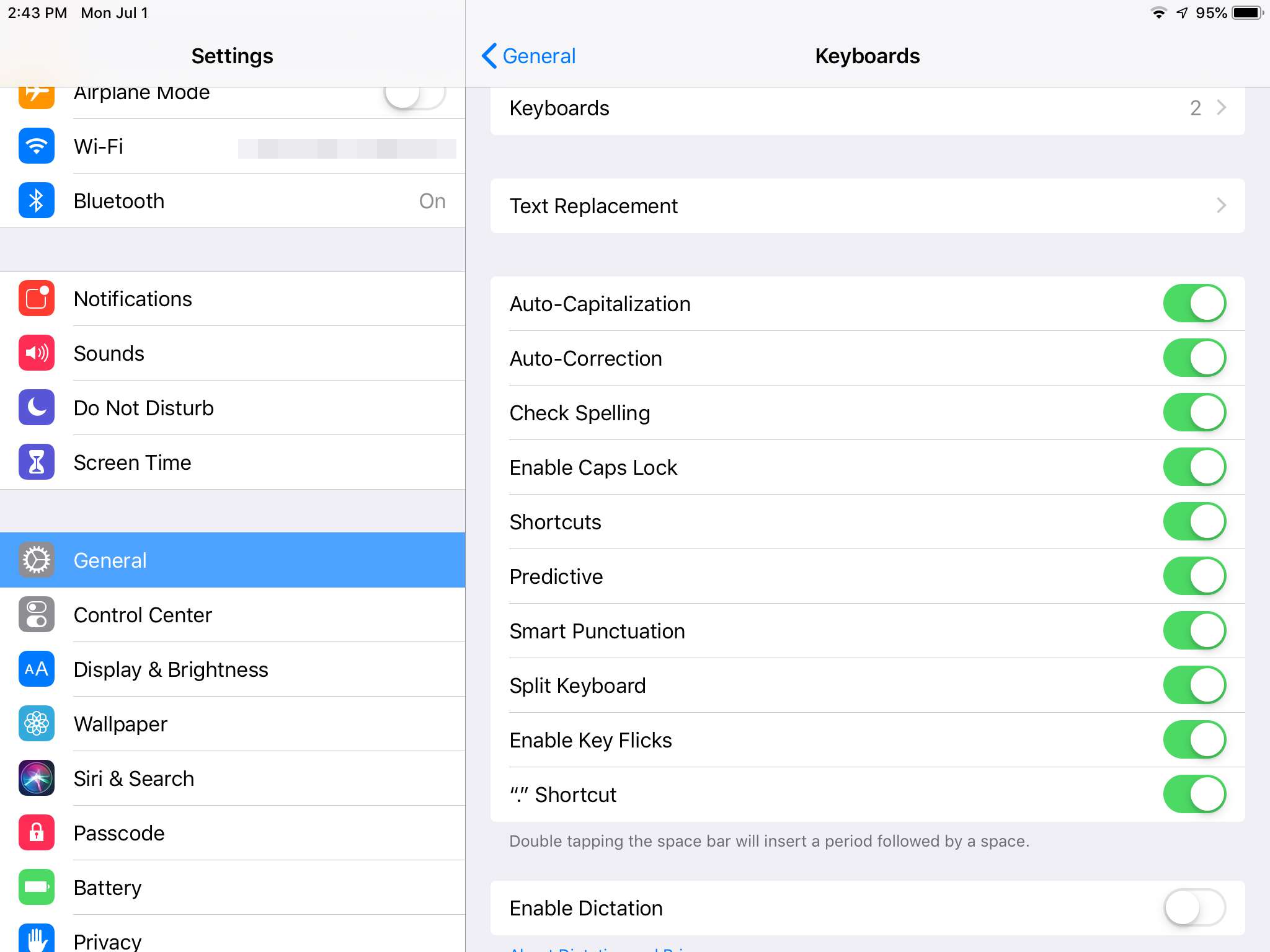Tap the Wallpaper flower icon
Image resolution: width=1270 pixels, height=952 pixels.
pos(37,724)
